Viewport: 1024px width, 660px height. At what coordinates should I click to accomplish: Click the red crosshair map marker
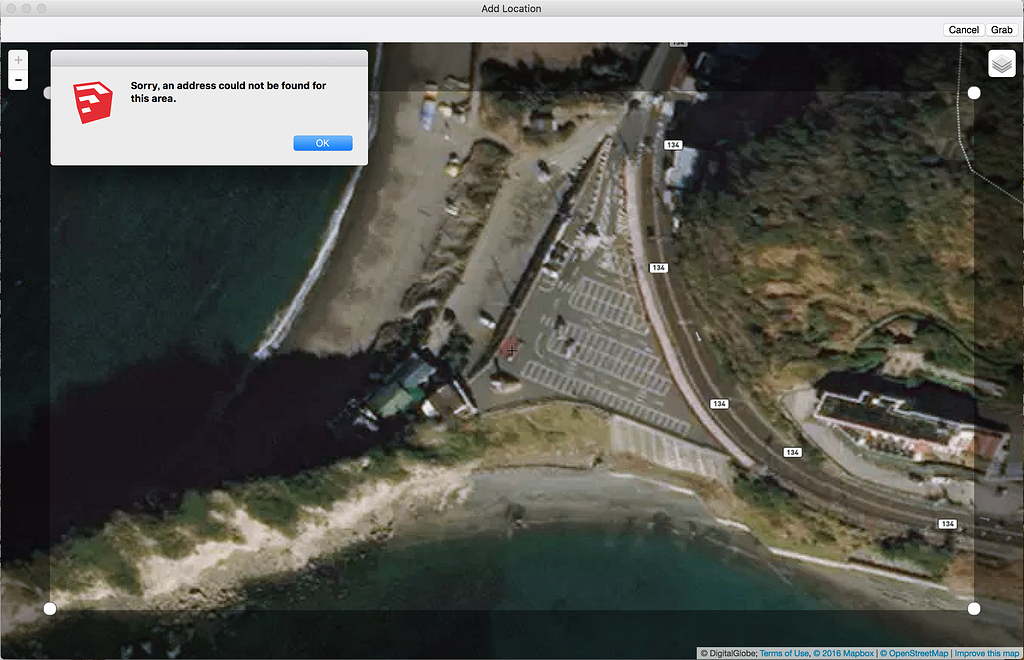click(x=510, y=351)
